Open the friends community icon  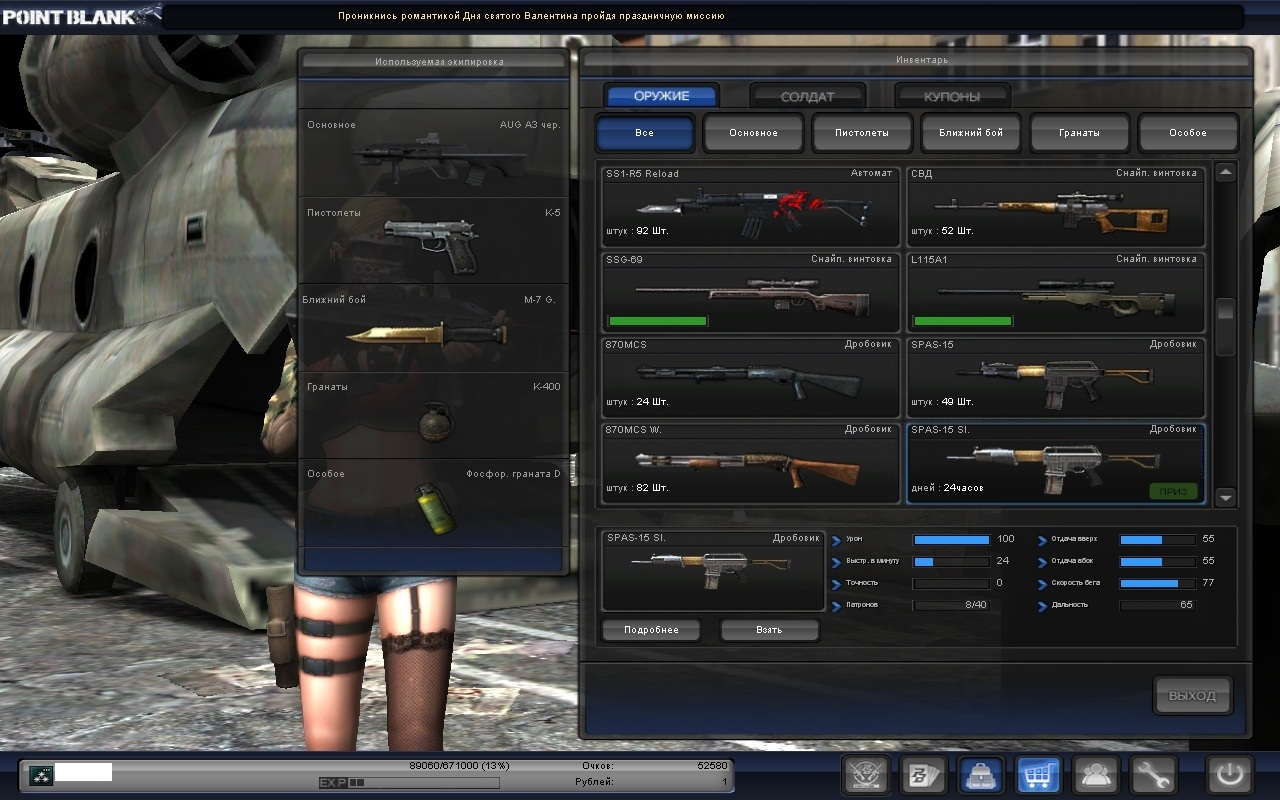[1095, 775]
